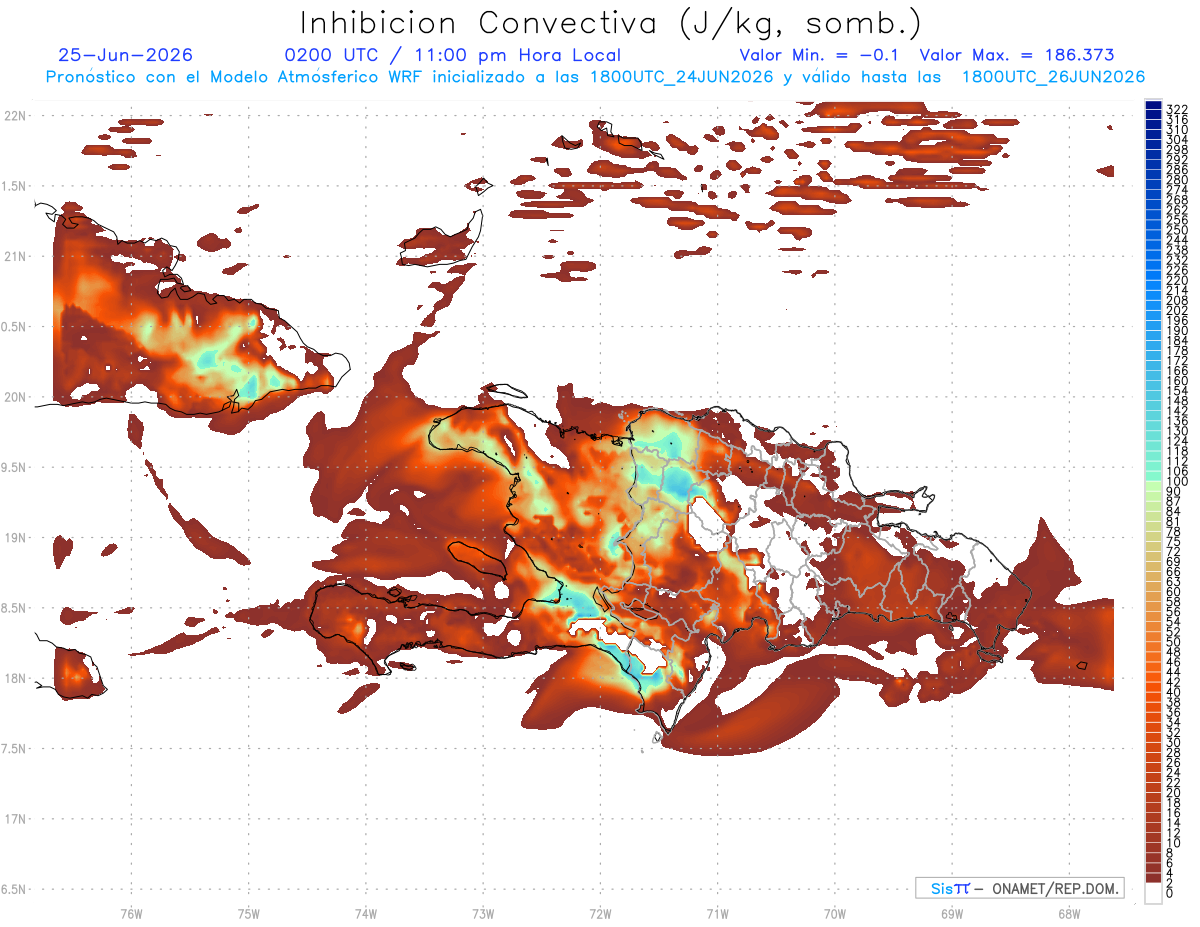Click the white swatch at the colorbar bottom
The image size is (1200, 927).
point(1153,892)
